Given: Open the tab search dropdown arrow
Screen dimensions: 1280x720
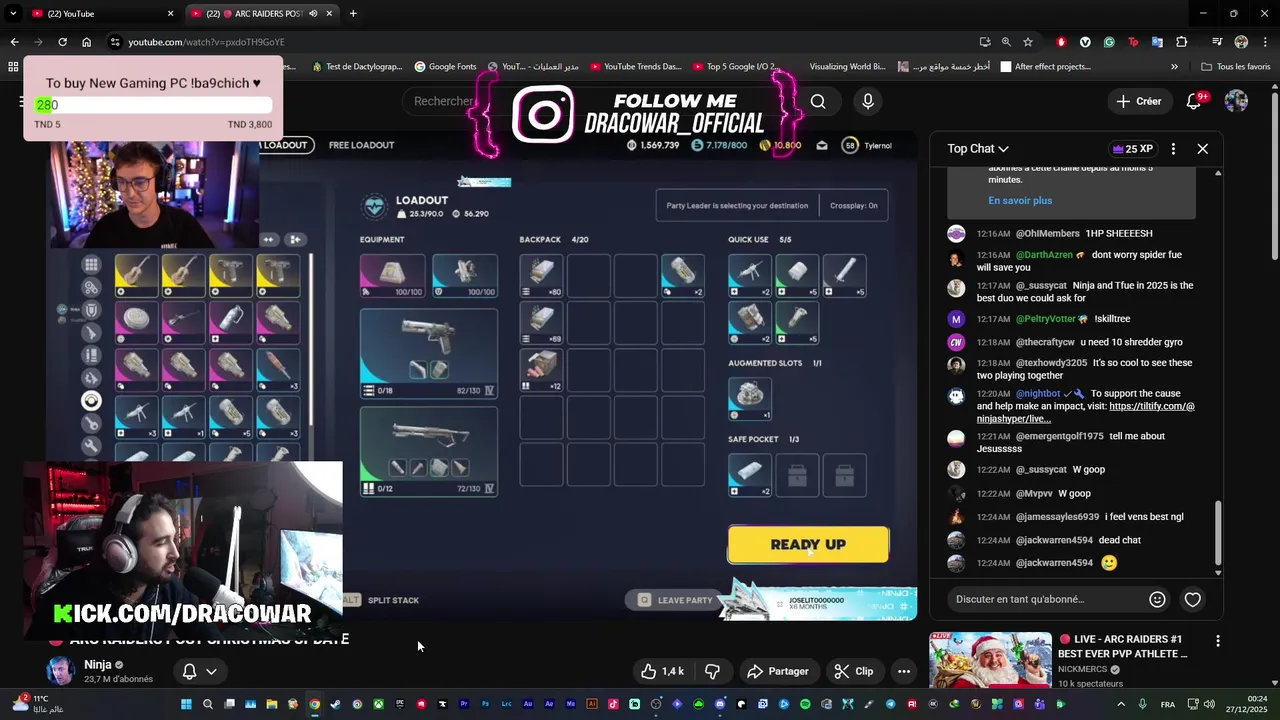Looking at the screenshot, I should 13,14.
